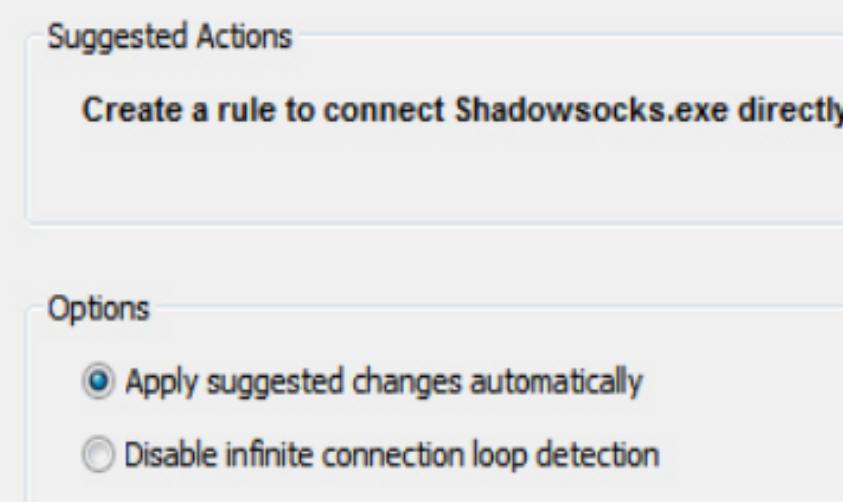Click the word automatically in the first option
Screen dimensions: 843x502
556,382
